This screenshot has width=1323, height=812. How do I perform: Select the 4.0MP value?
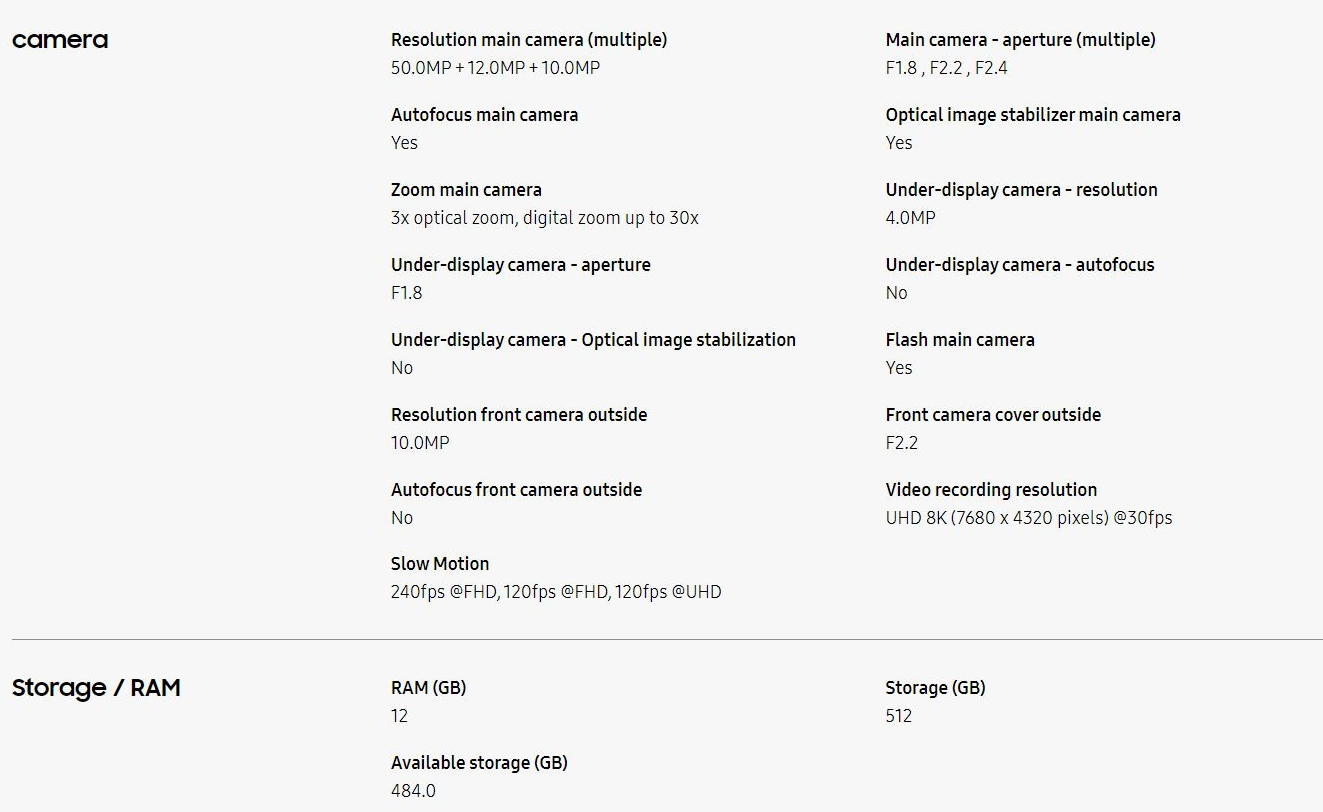(x=910, y=218)
